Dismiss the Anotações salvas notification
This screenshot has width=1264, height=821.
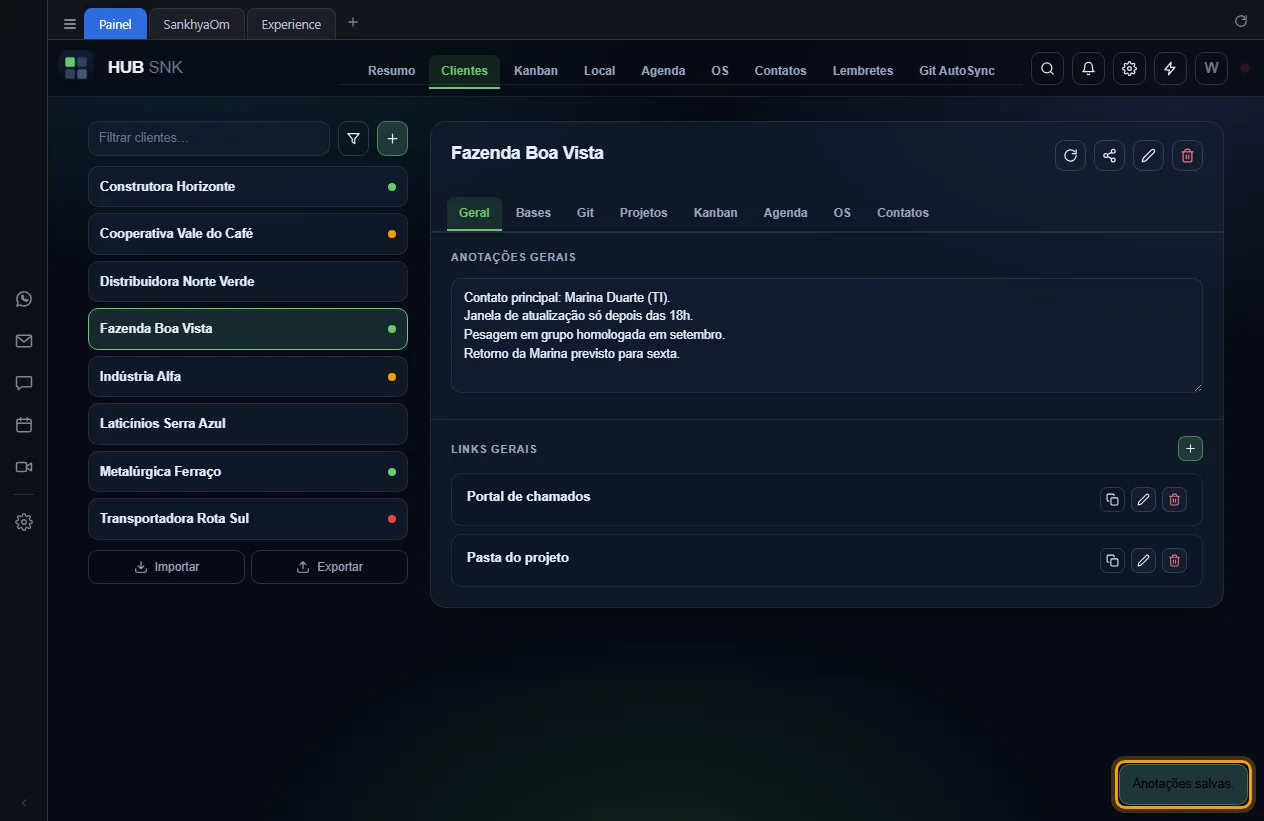tap(1184, 784)
